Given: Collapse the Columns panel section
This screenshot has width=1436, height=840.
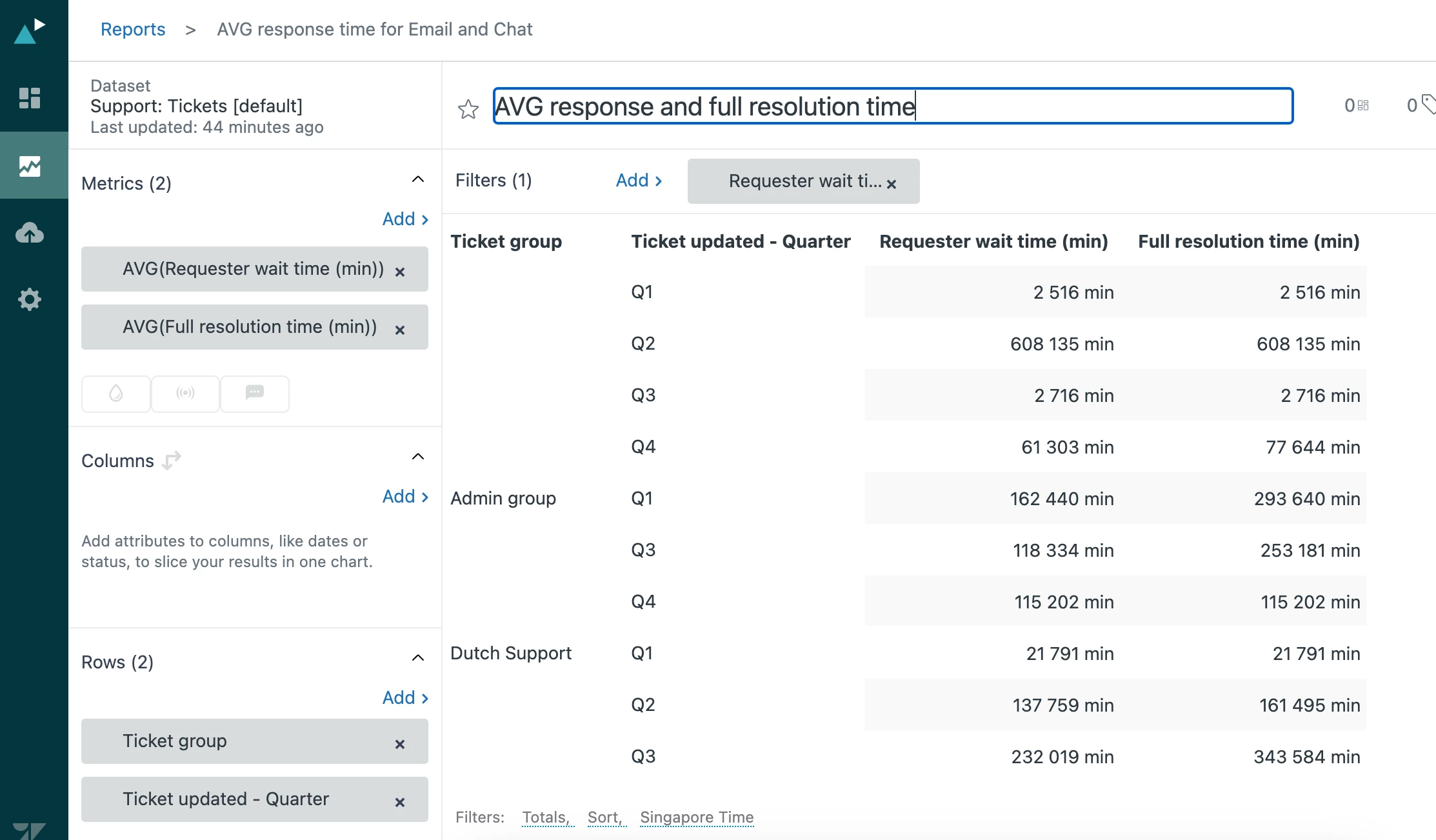Looking at the screenshot, I should tap(418, 457).
